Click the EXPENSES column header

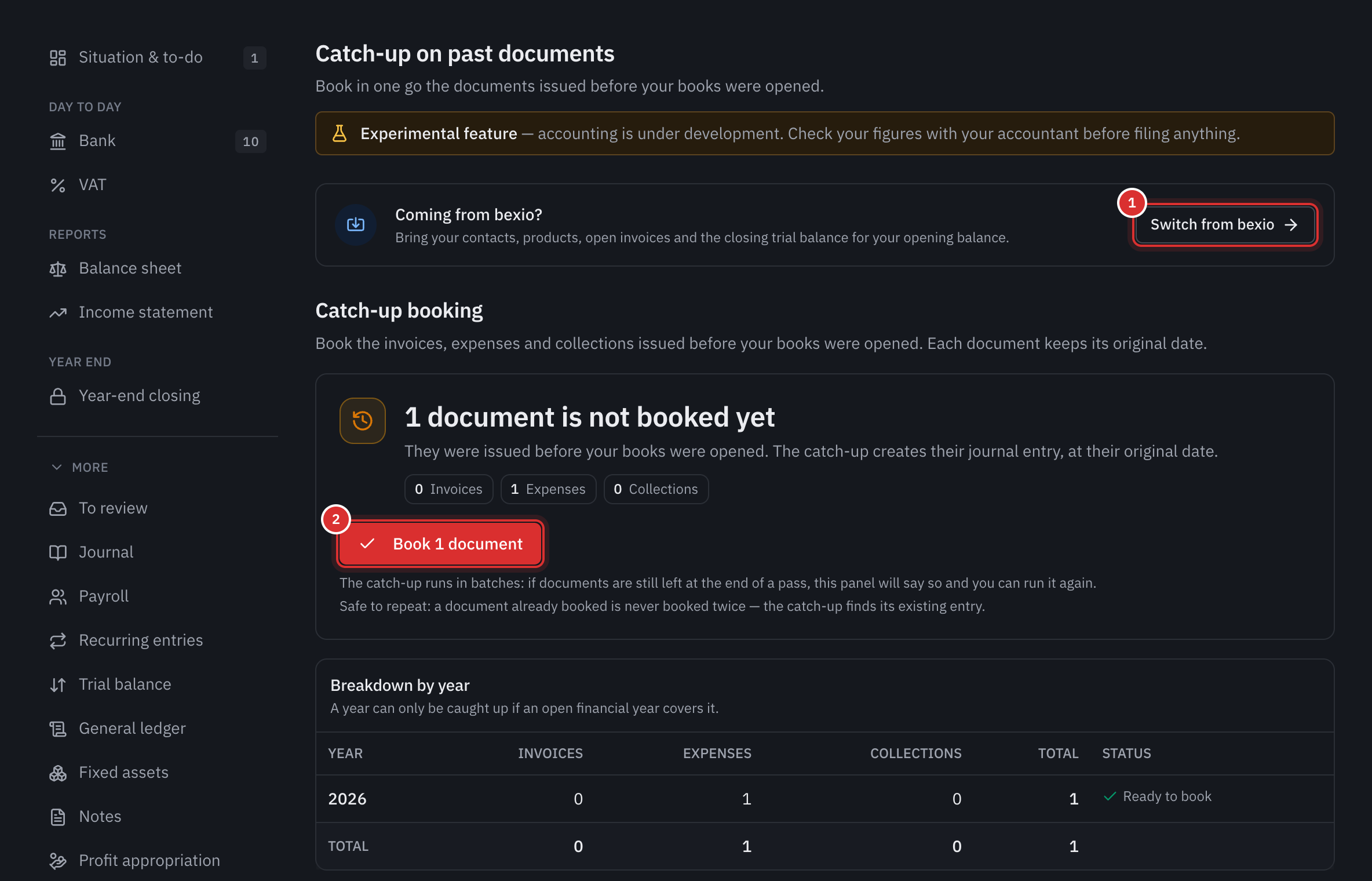point(717,753)
